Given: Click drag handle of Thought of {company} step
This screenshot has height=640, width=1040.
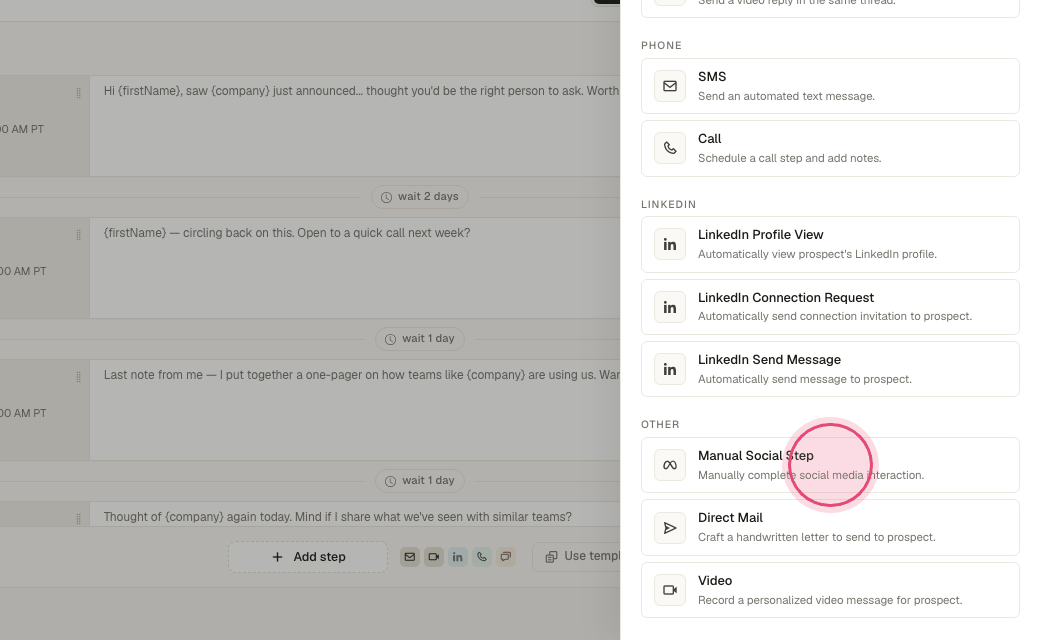Looking at the screenshot, I should (78, 519).
